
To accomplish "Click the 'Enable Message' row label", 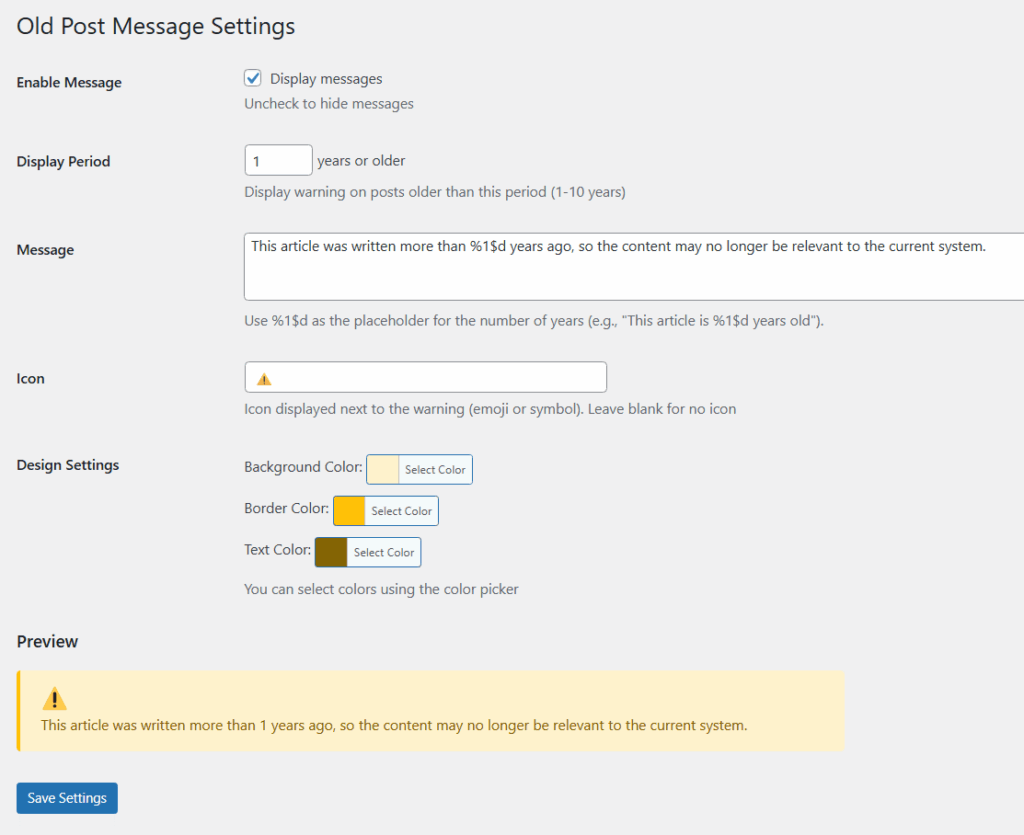I will 69,83.
